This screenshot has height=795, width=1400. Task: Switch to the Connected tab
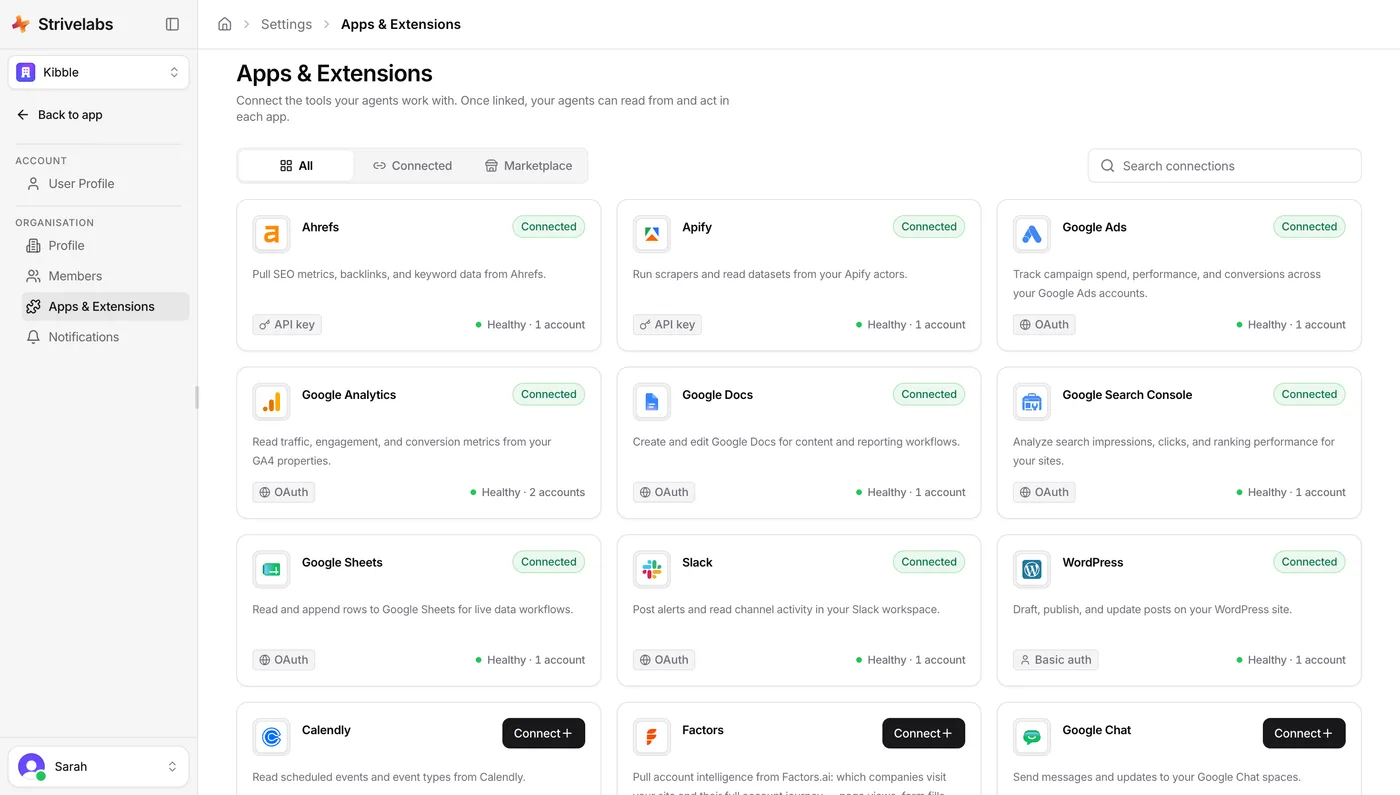tap(412, 166)
